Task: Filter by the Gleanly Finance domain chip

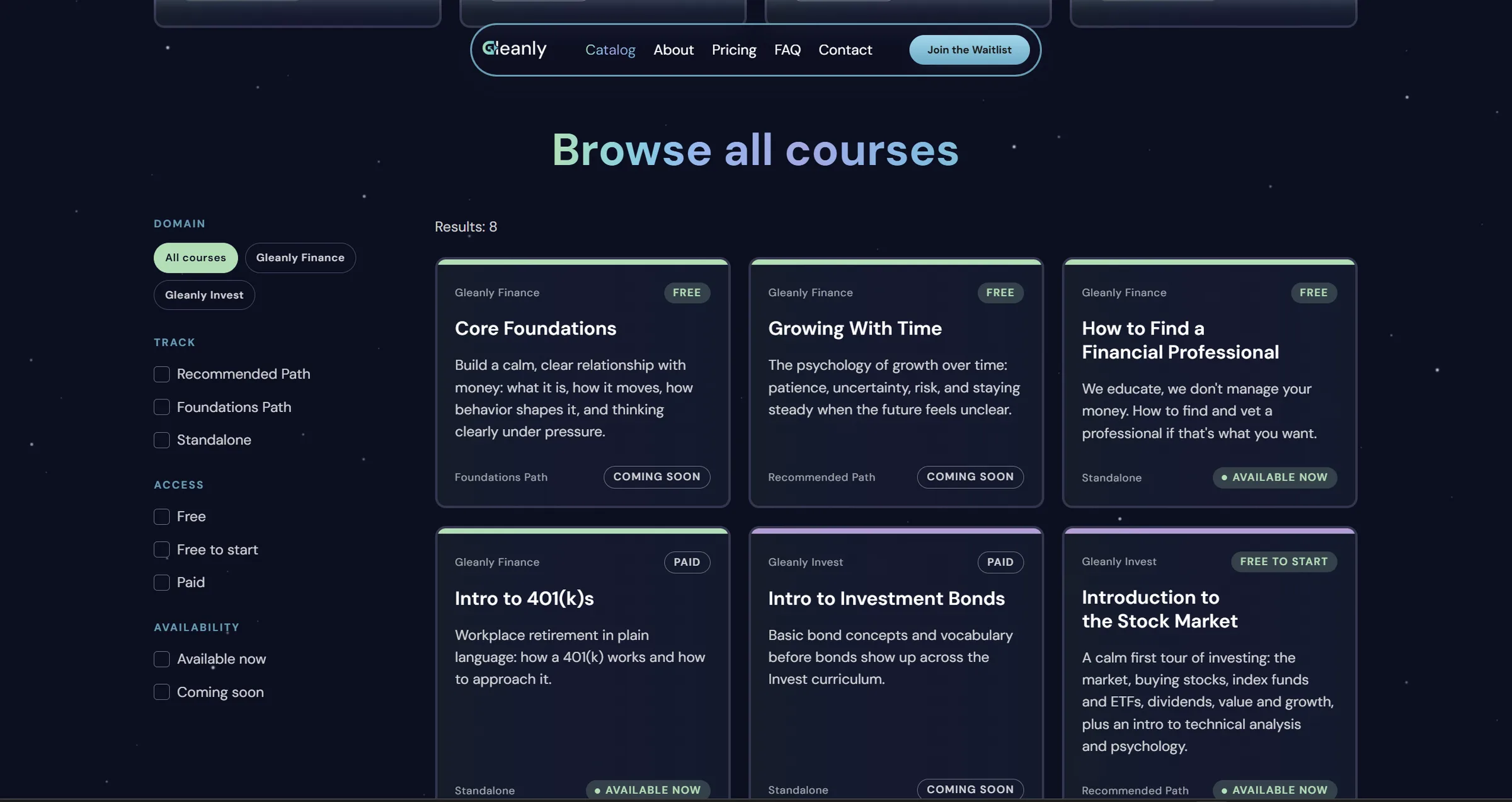Action: [300, 258]
